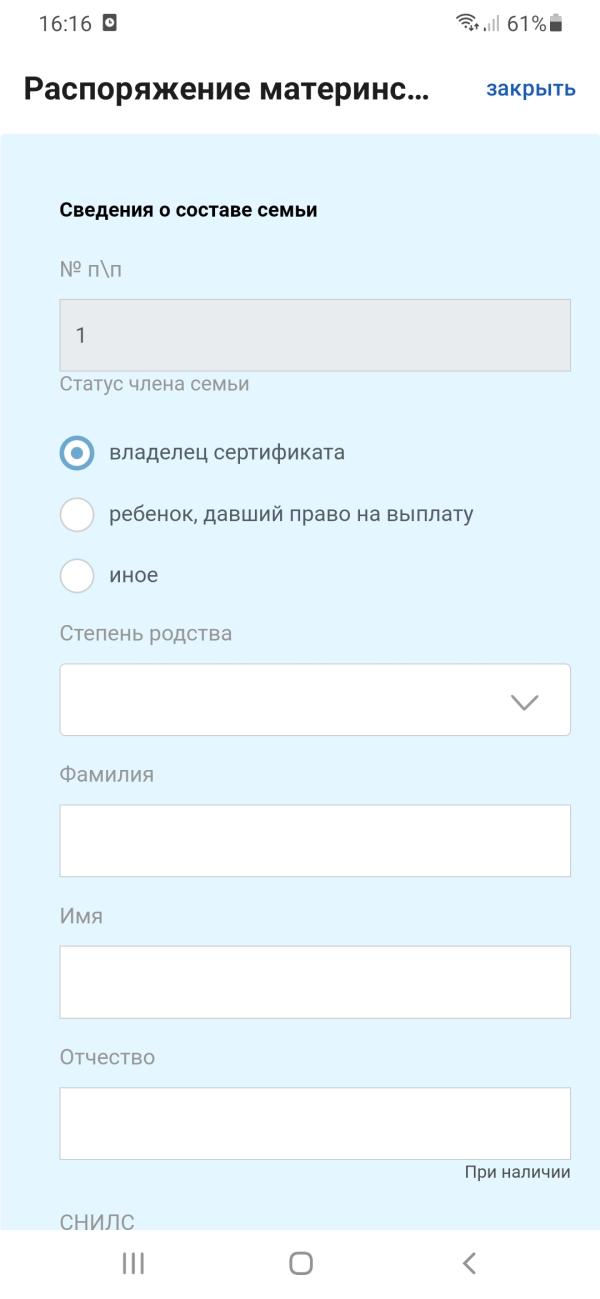
Task: Focus the 'Имя' text field
Action: 315,981
